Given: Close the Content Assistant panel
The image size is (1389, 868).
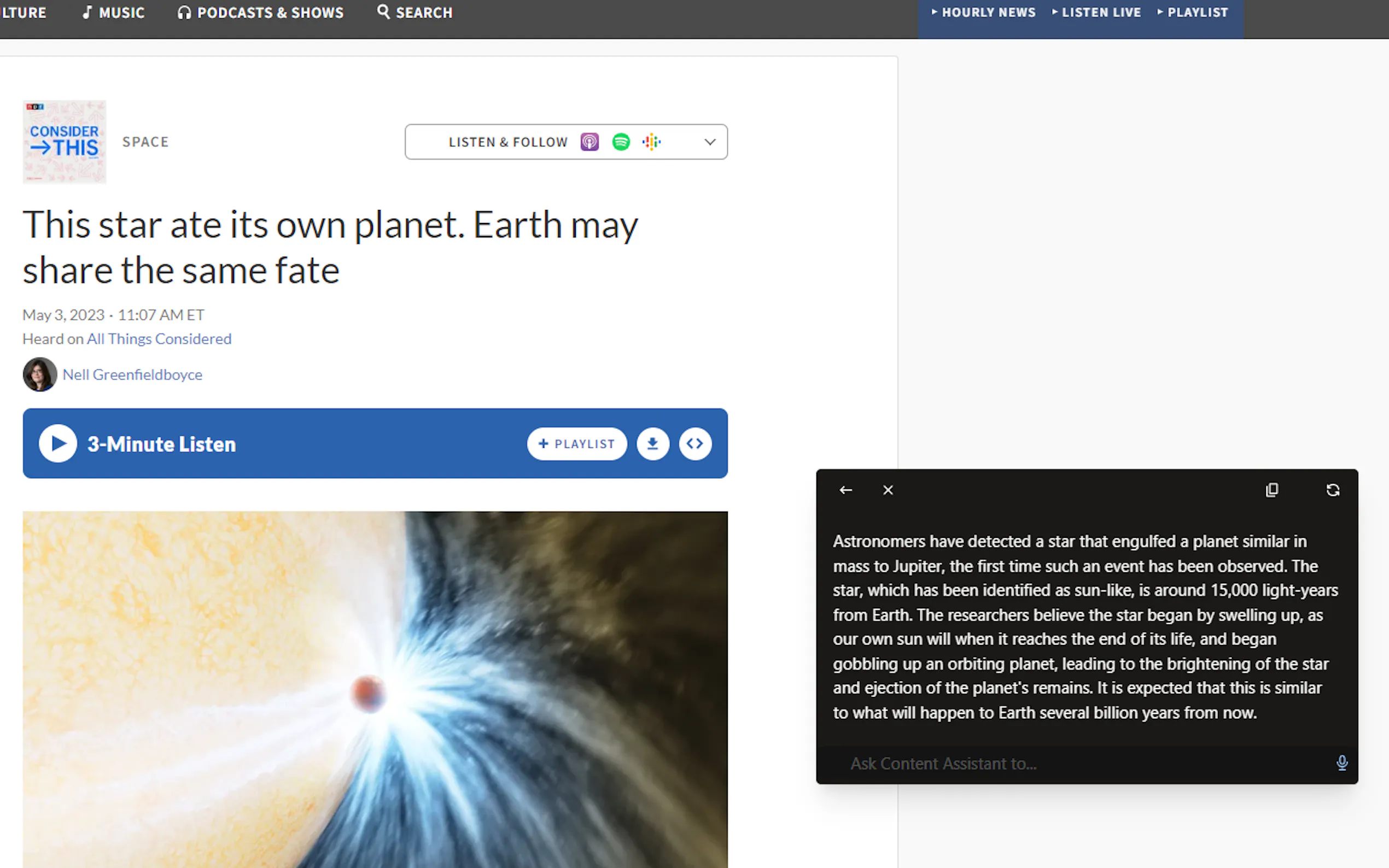Looking at the screenshot, I should pos(888,490).
